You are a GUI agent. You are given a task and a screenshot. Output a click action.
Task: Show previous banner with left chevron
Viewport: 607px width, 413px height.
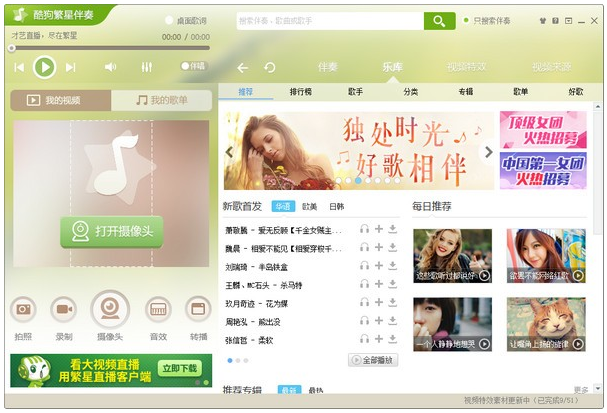click(x=230, y=152)
